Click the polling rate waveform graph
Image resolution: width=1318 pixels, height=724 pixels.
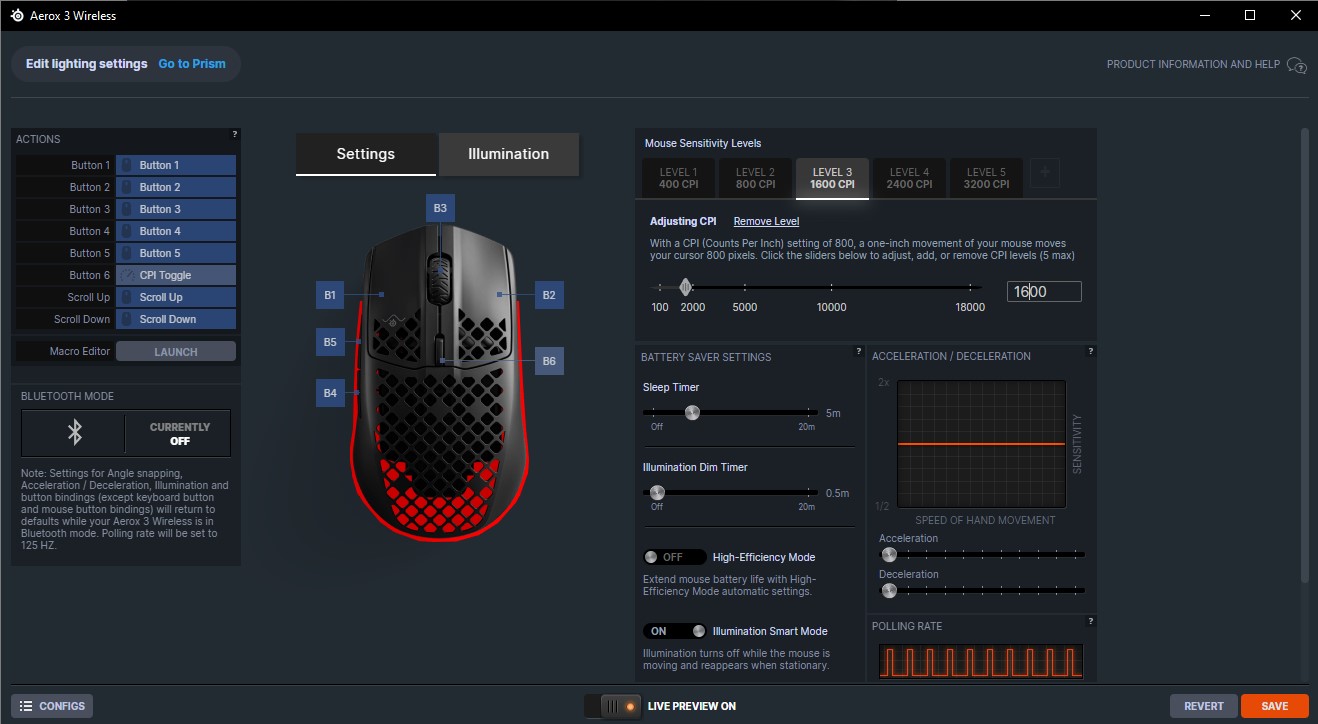tap(981, 661)
